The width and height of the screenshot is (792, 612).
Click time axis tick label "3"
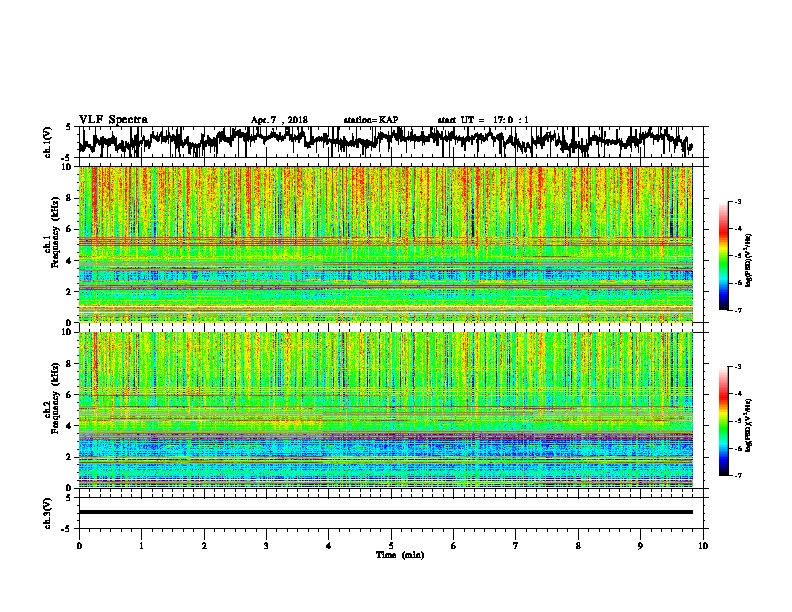[x=266, y=545]
